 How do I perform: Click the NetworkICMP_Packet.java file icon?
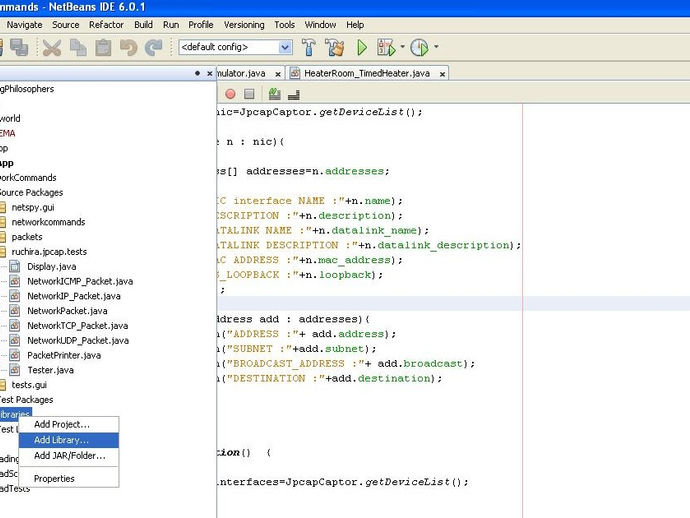[15, 281]
